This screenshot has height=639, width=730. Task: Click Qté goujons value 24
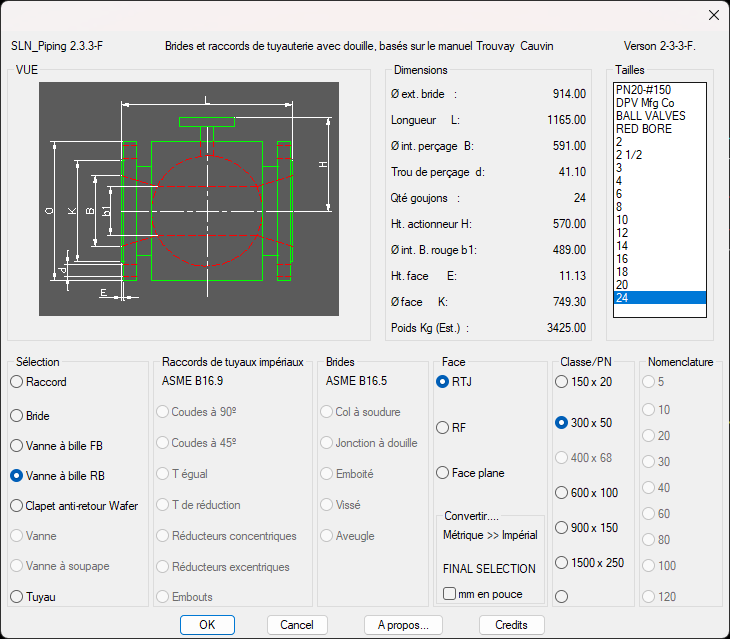click(580, 198)
